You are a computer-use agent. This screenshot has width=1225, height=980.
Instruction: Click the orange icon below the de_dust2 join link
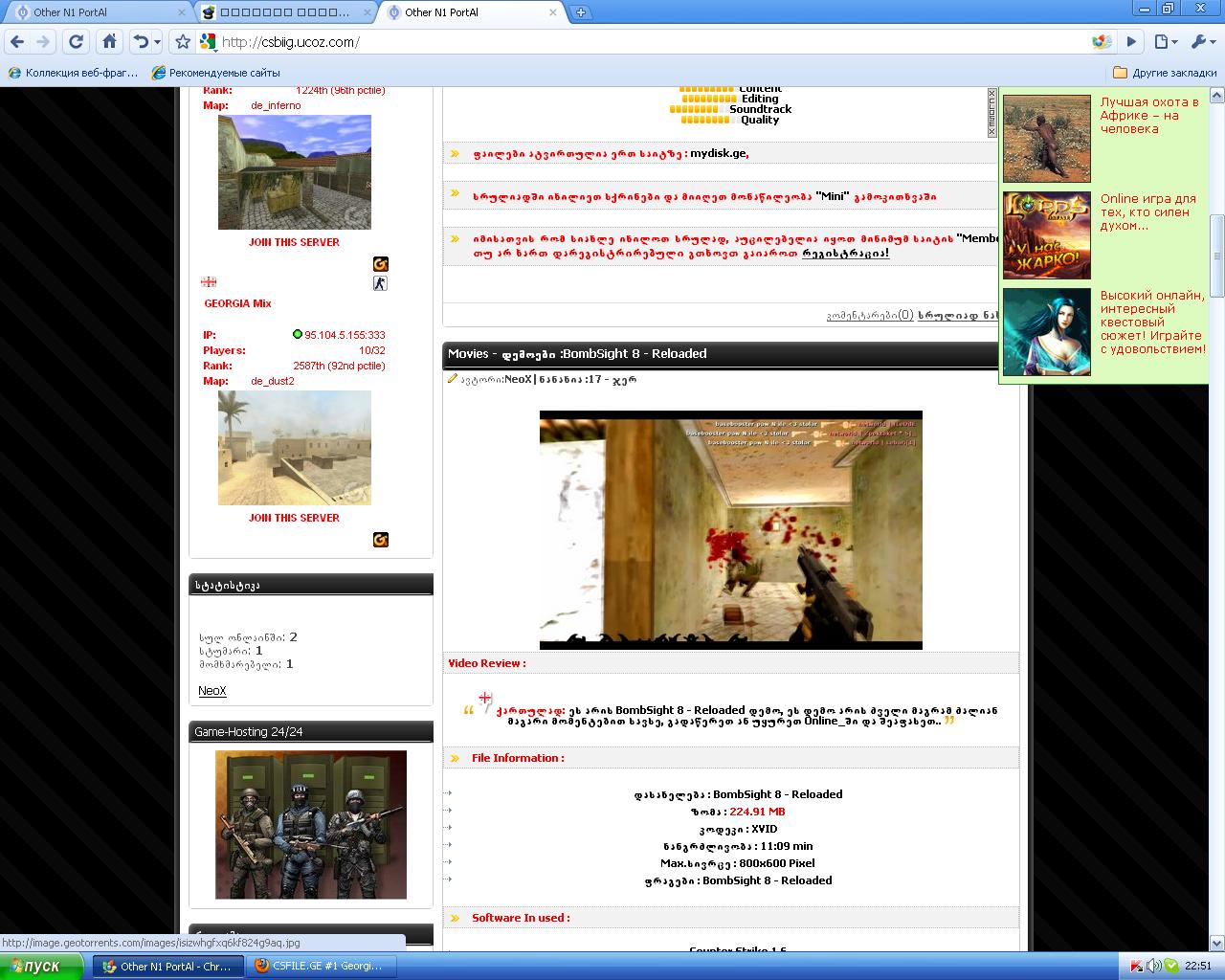380,540
